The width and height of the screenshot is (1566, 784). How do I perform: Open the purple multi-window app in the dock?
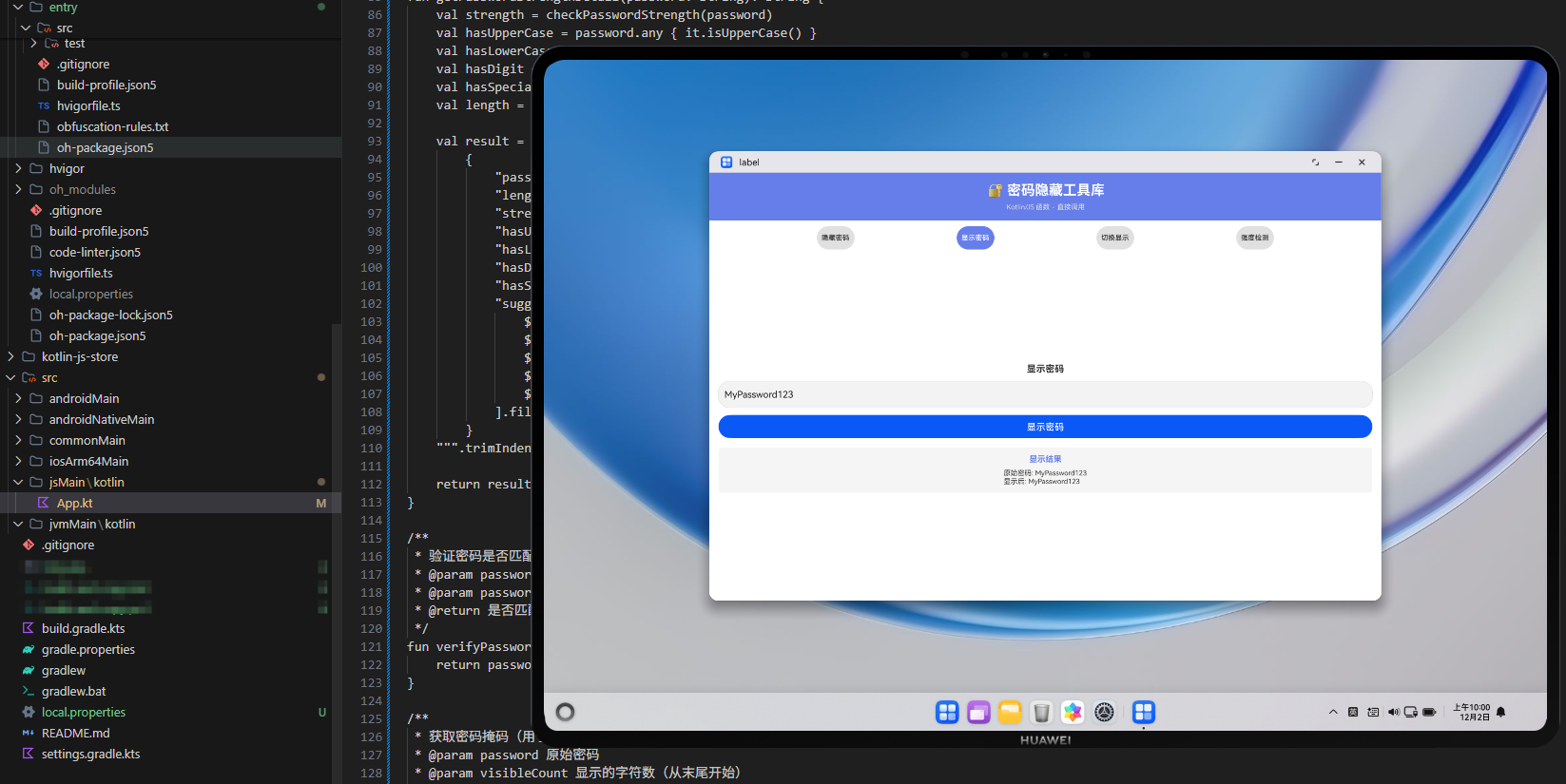pos(978,712)
